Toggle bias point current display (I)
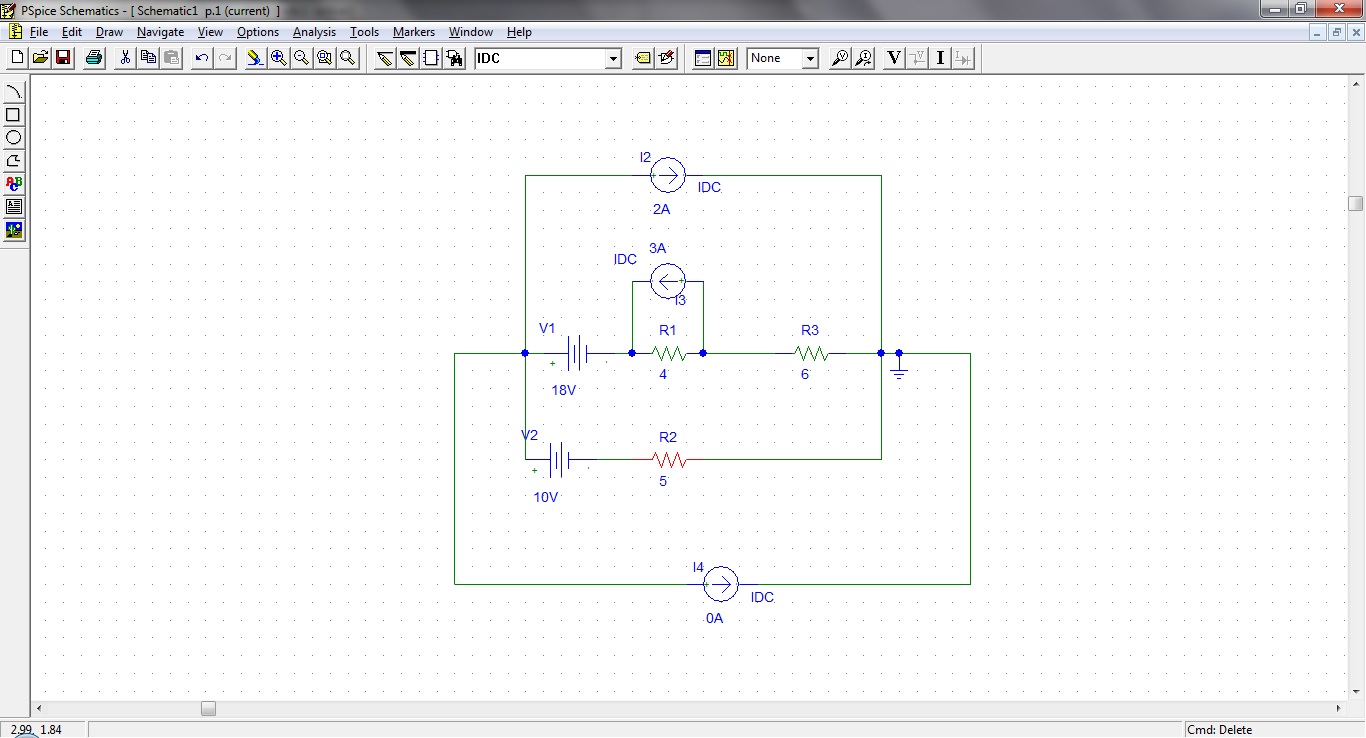The width and height of the screenshot is (1366, 738). pos(941,58)
